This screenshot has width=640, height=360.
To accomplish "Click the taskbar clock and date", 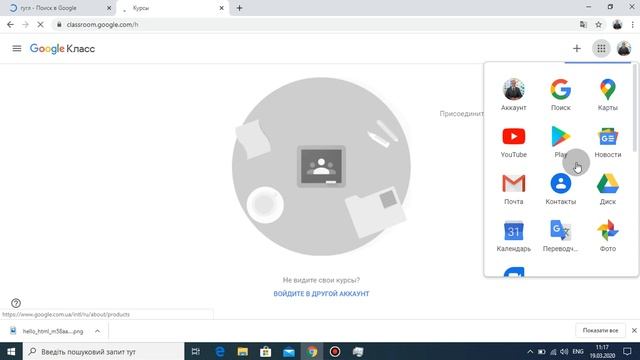I will point(602,351).
